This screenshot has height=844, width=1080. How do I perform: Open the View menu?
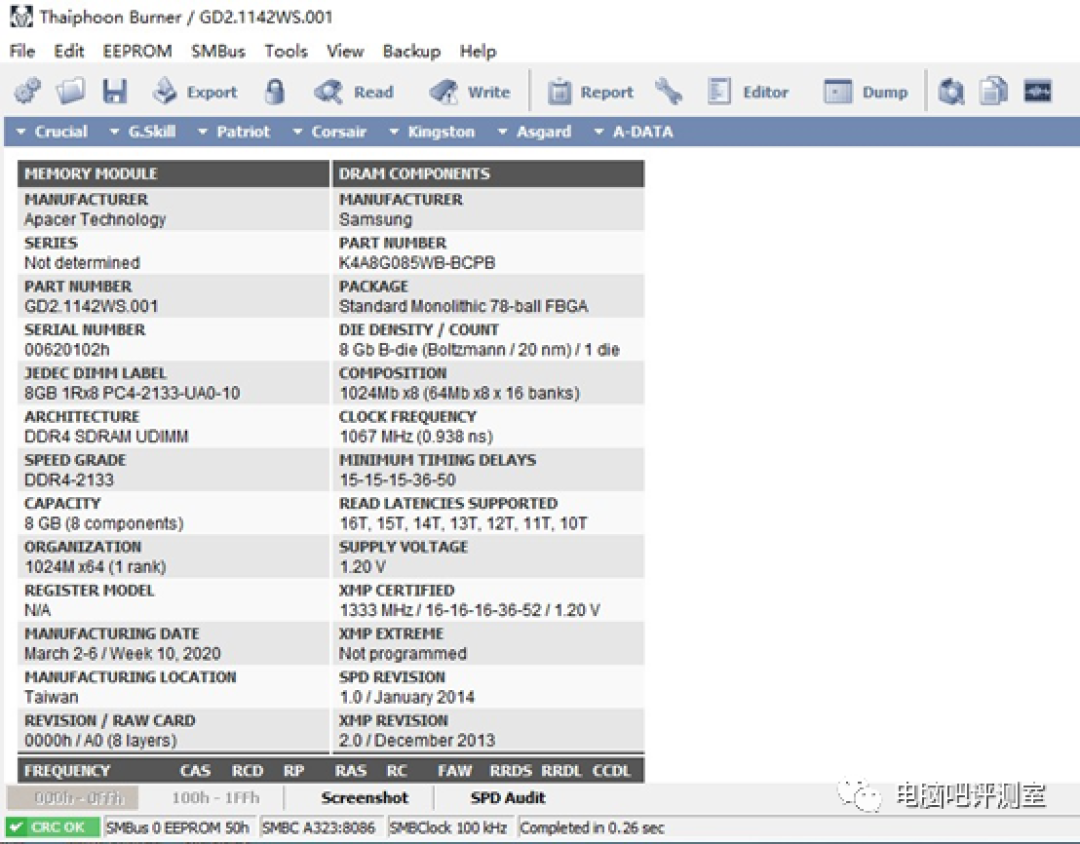click(345, 51)
